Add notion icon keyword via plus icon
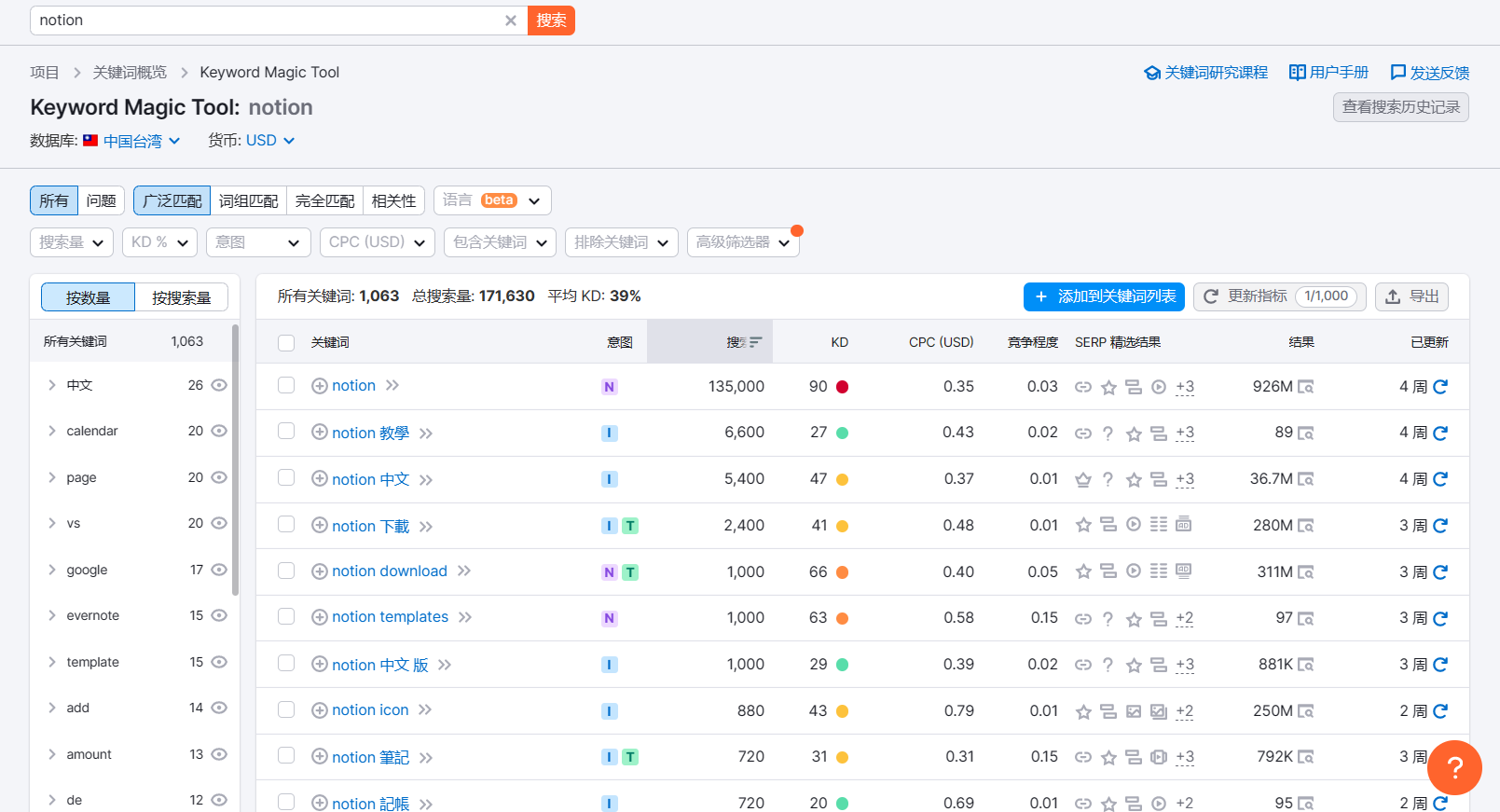The width and height of the screenshot is (1500, 812). (x=320, y=710)
